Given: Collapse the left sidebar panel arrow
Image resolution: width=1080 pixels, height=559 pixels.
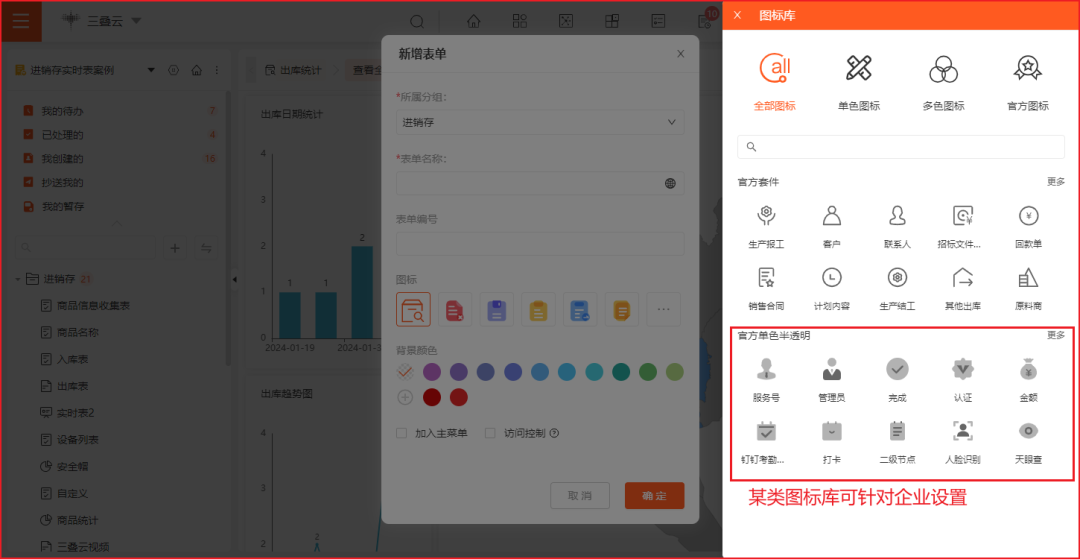Looking at the screenshot, I should pyautogui.click(x=234, y=280).
